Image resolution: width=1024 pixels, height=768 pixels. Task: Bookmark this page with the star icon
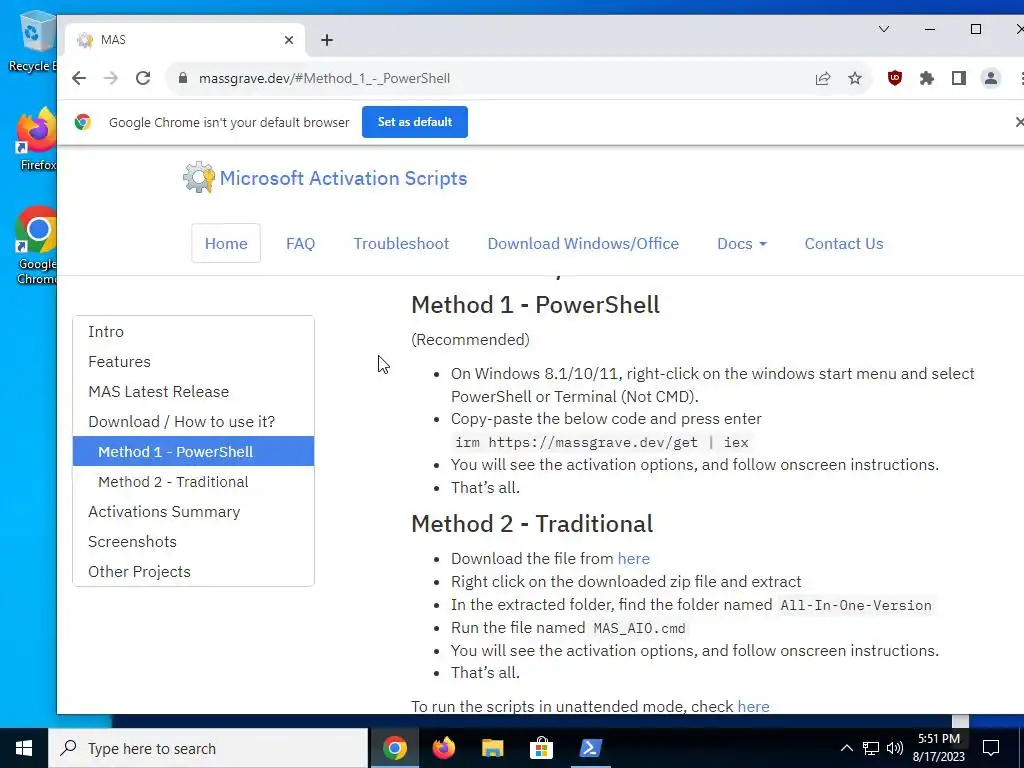[855, 78]
